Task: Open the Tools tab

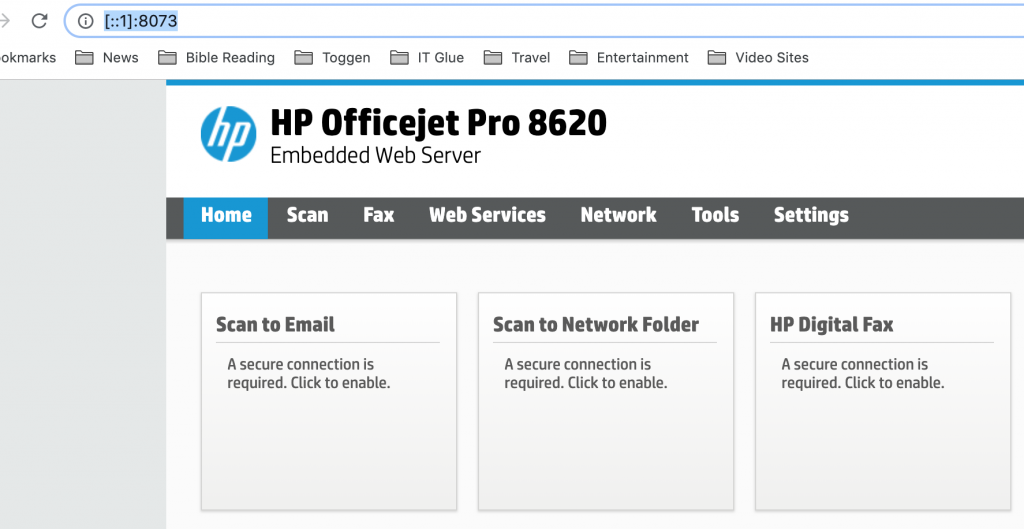Action: (715, 218)
